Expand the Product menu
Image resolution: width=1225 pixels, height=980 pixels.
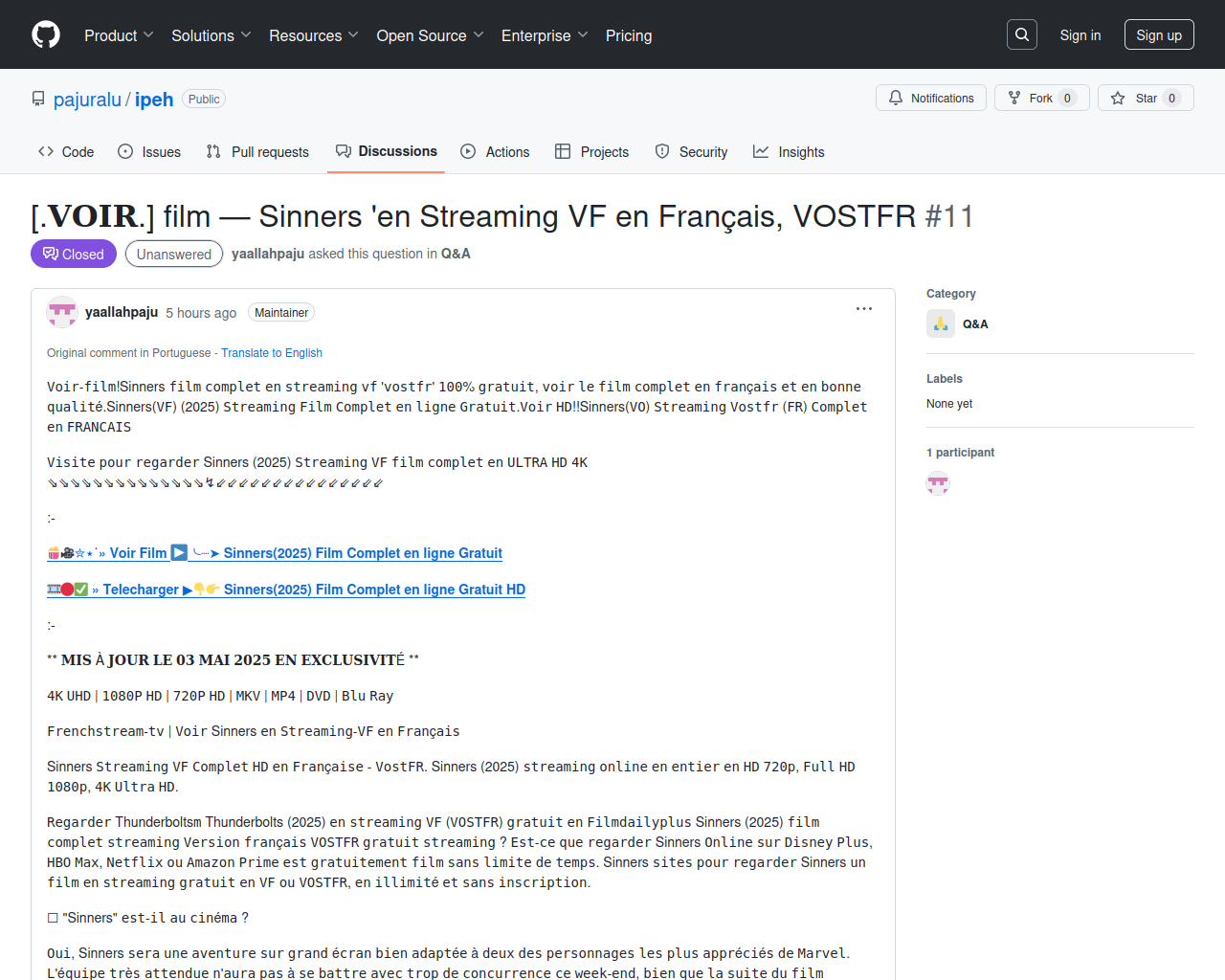click(x=119, y=35)
